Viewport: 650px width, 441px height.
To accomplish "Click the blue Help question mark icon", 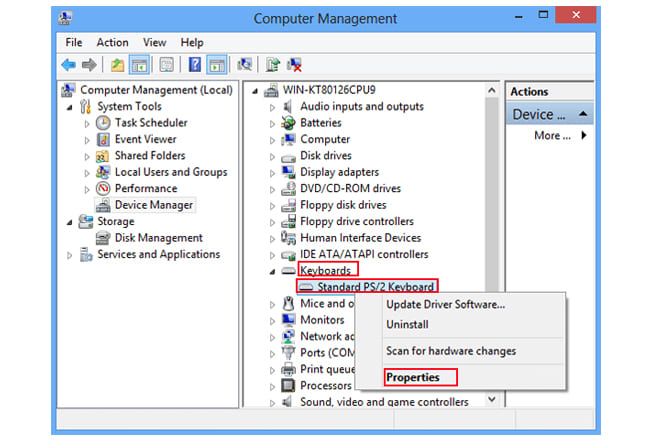I will click(x=194, y=65).
